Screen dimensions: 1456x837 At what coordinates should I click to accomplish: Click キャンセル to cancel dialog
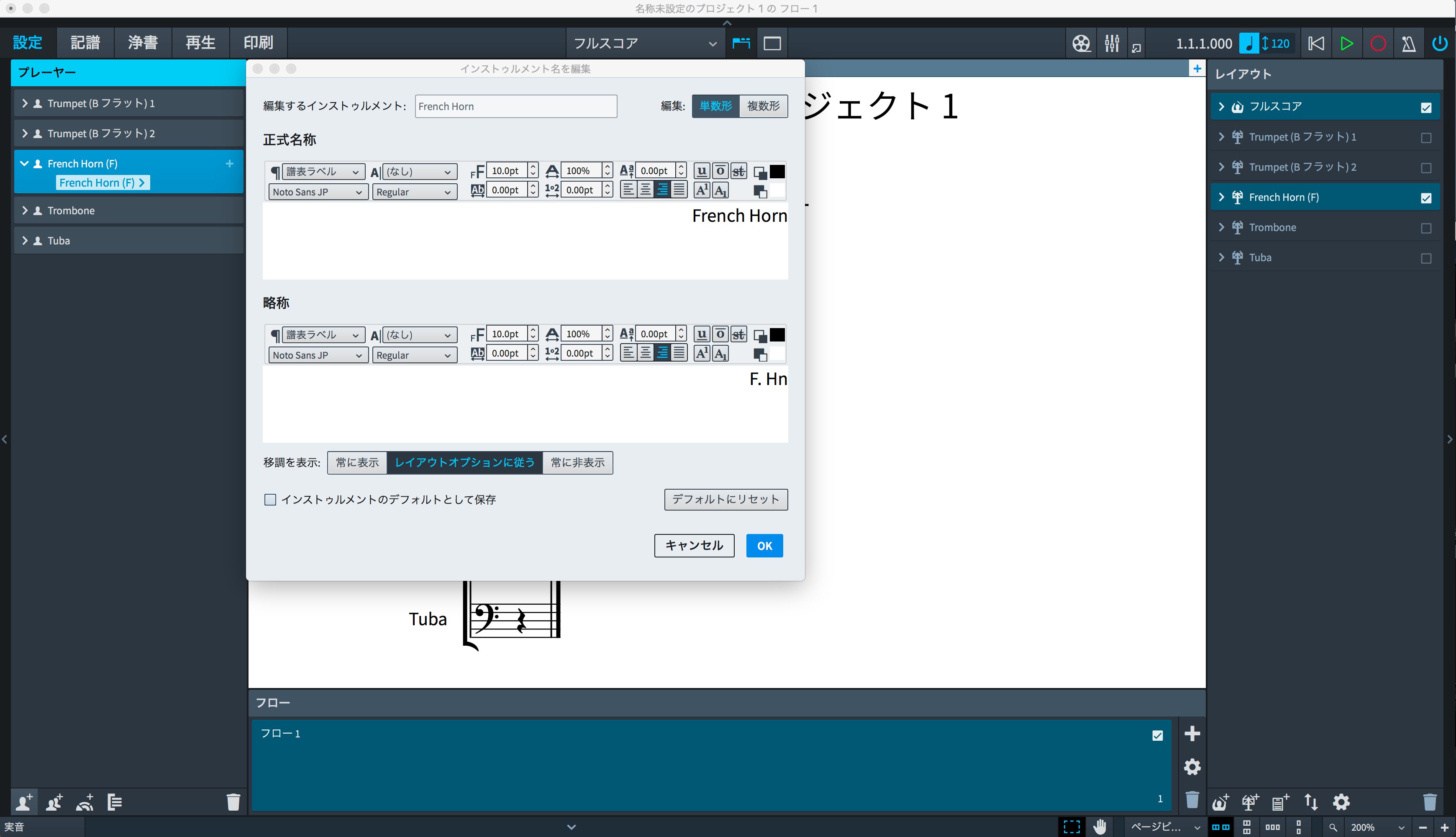694,546
